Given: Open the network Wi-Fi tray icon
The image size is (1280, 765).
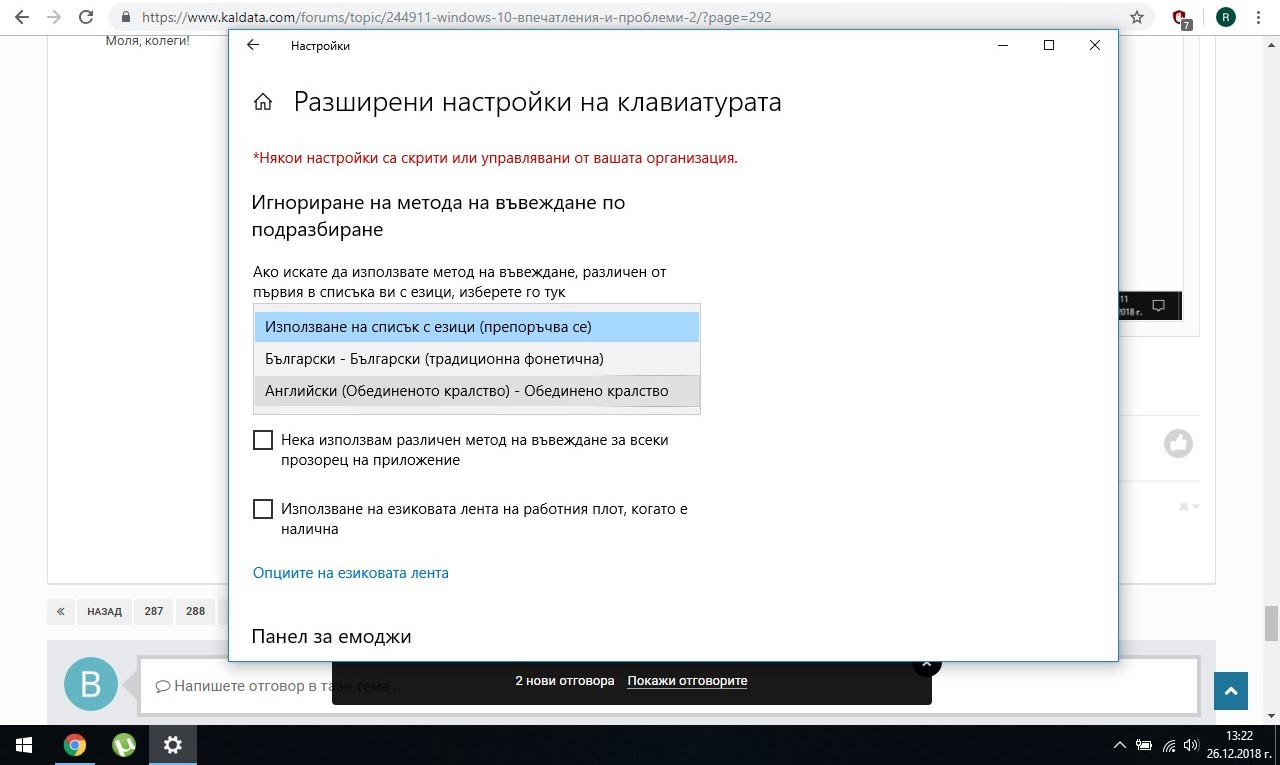Looking at the screenshot, I should (1168, 745).
